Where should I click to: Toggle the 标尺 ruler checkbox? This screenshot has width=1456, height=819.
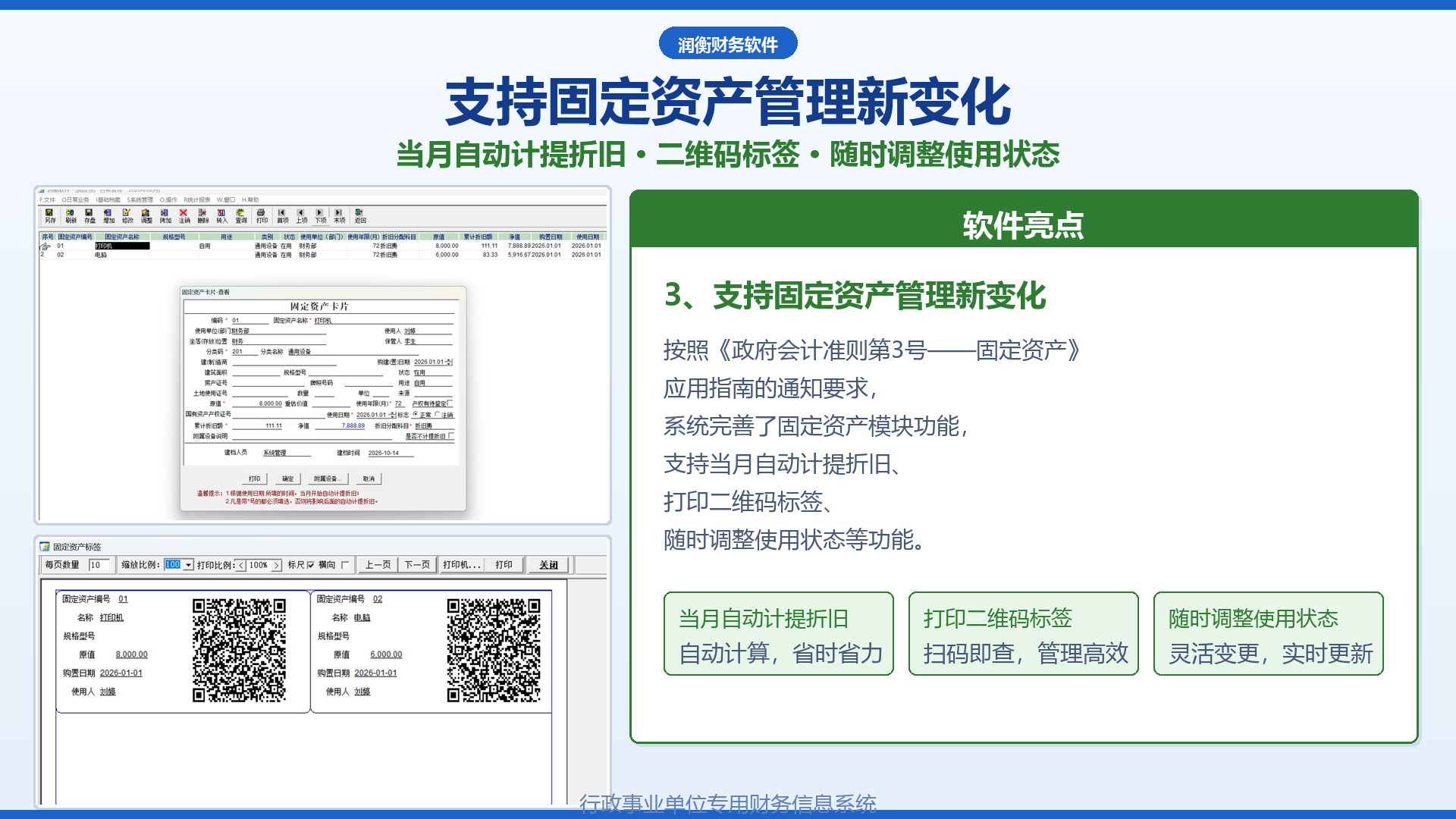310,565
